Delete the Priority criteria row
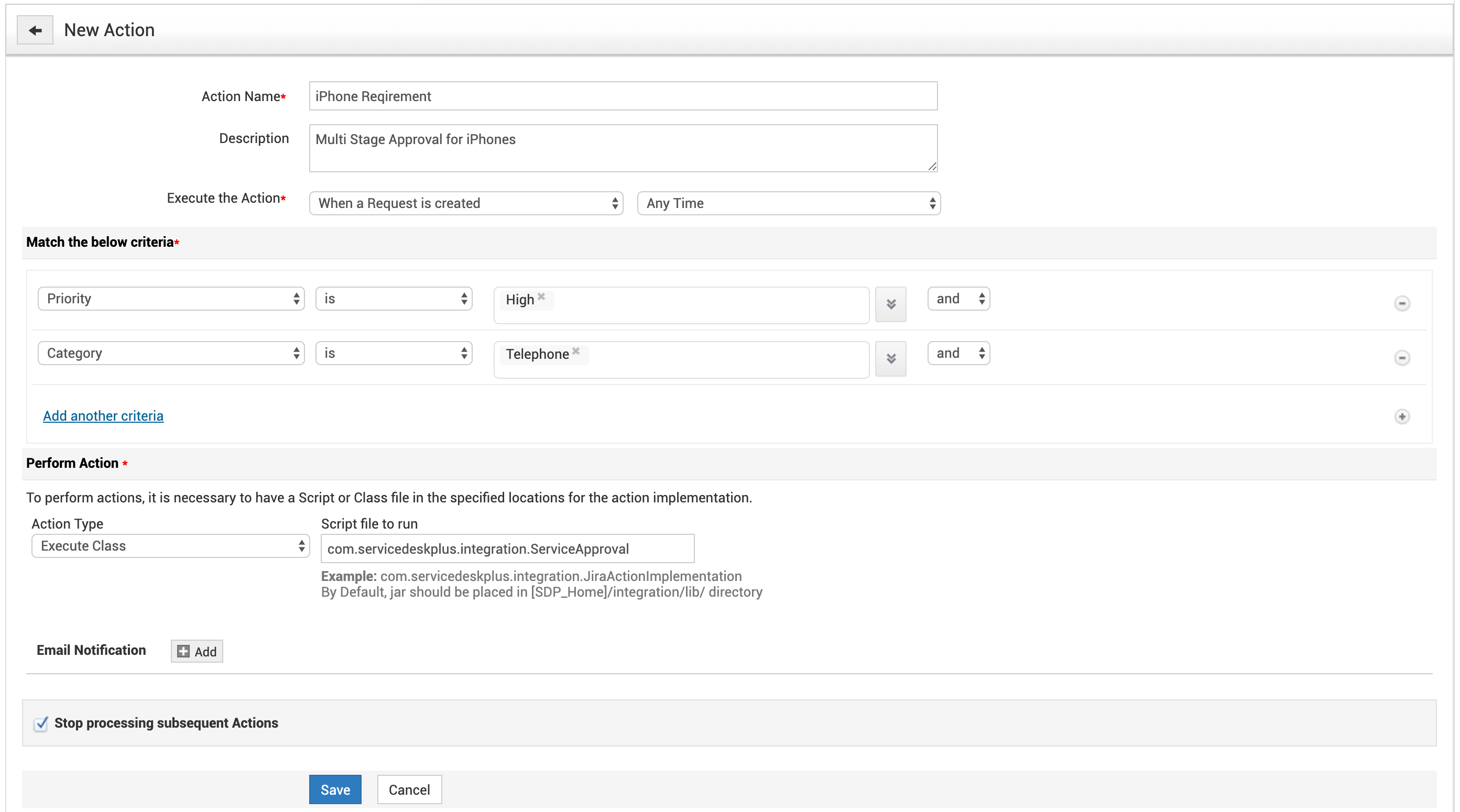Viewport: 1460px width, 812px height. pyautogui.click(x=1402, y=303)
